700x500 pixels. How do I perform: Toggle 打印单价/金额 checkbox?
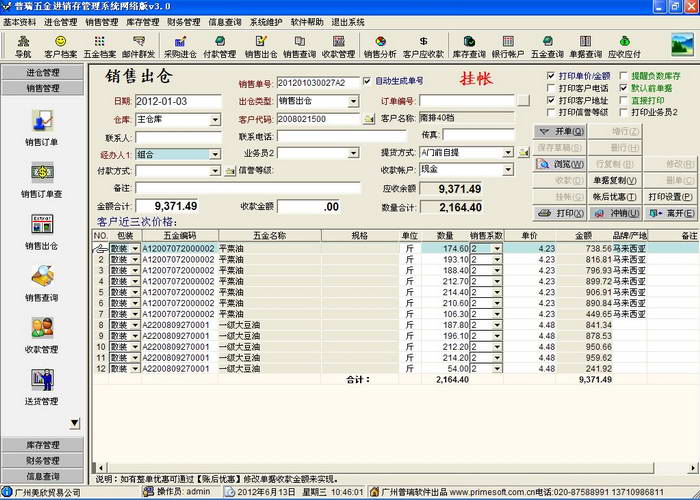(x=551, y=76)
